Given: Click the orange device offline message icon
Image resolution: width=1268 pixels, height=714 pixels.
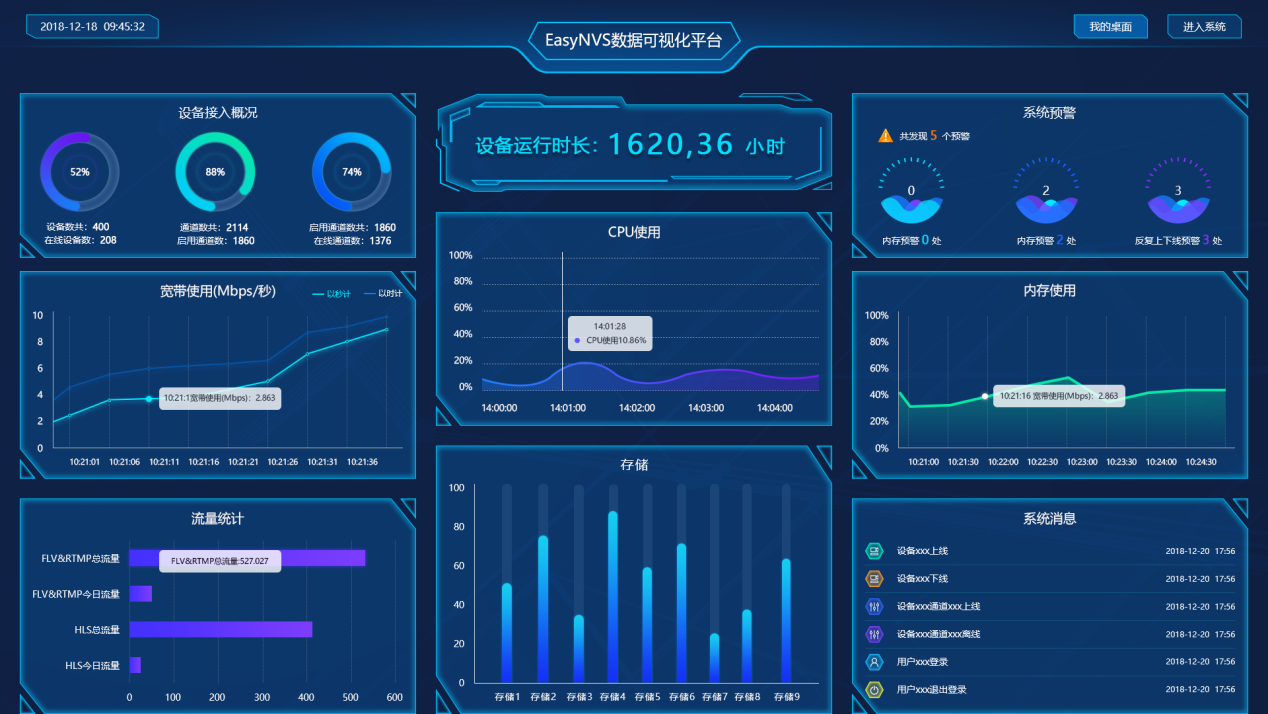Looking at the screenshot, I should click(x=874, y=578).
